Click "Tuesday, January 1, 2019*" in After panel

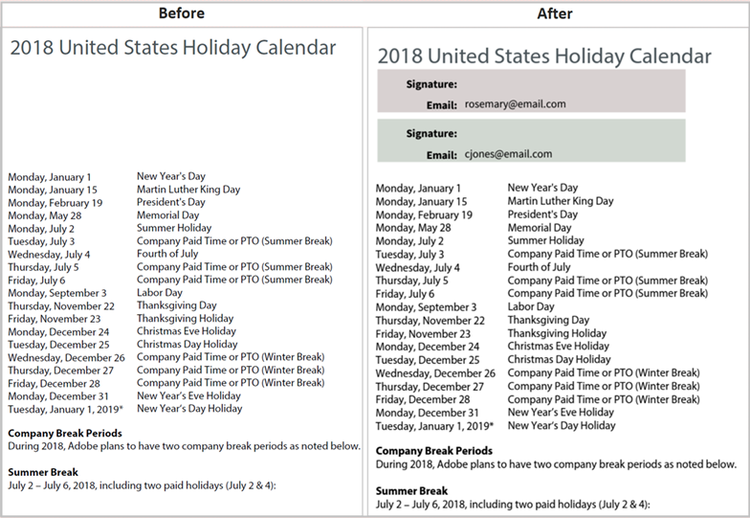click(x=435, y=425)
